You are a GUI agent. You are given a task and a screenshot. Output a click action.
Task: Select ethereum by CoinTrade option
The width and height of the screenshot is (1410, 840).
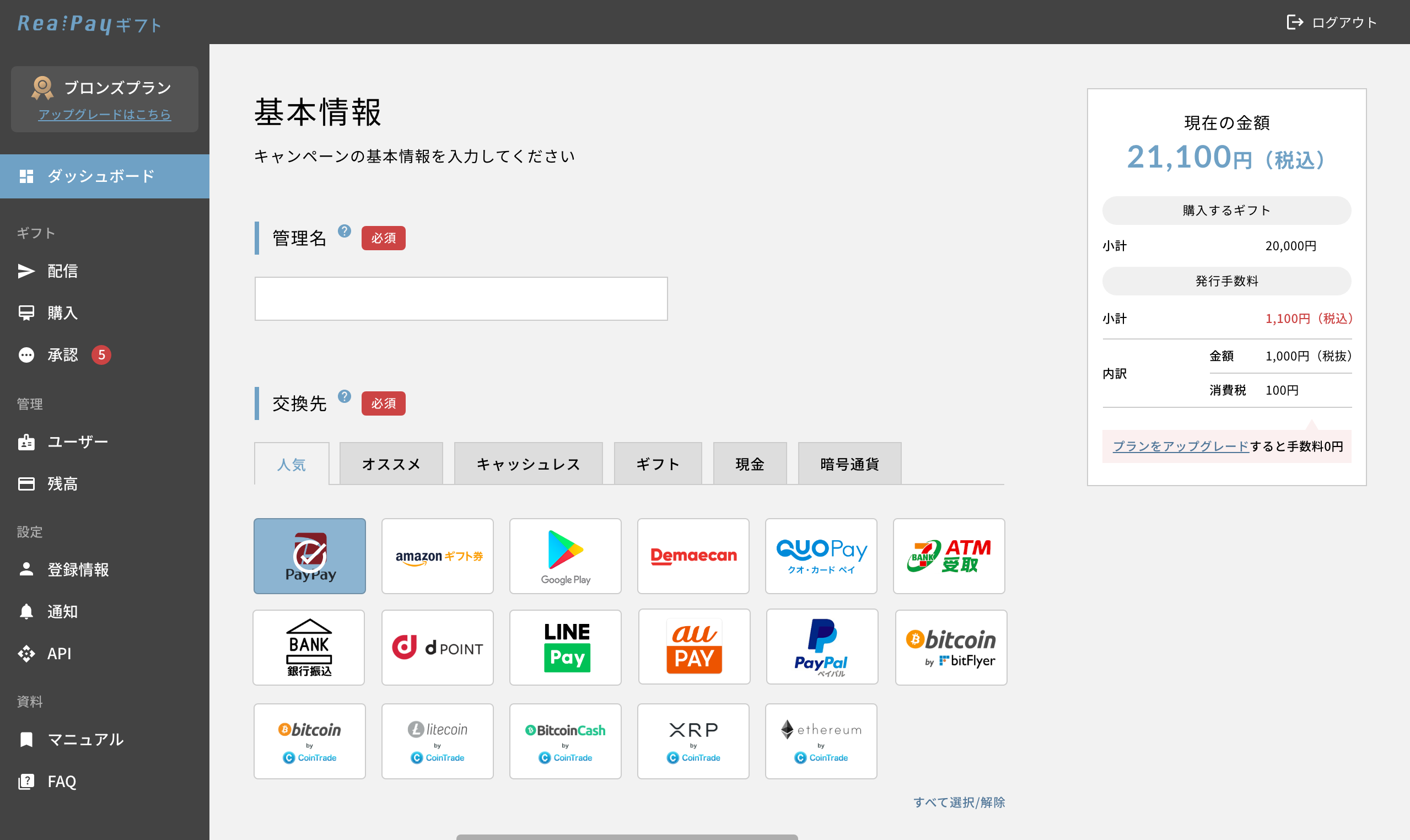point(821,741)
